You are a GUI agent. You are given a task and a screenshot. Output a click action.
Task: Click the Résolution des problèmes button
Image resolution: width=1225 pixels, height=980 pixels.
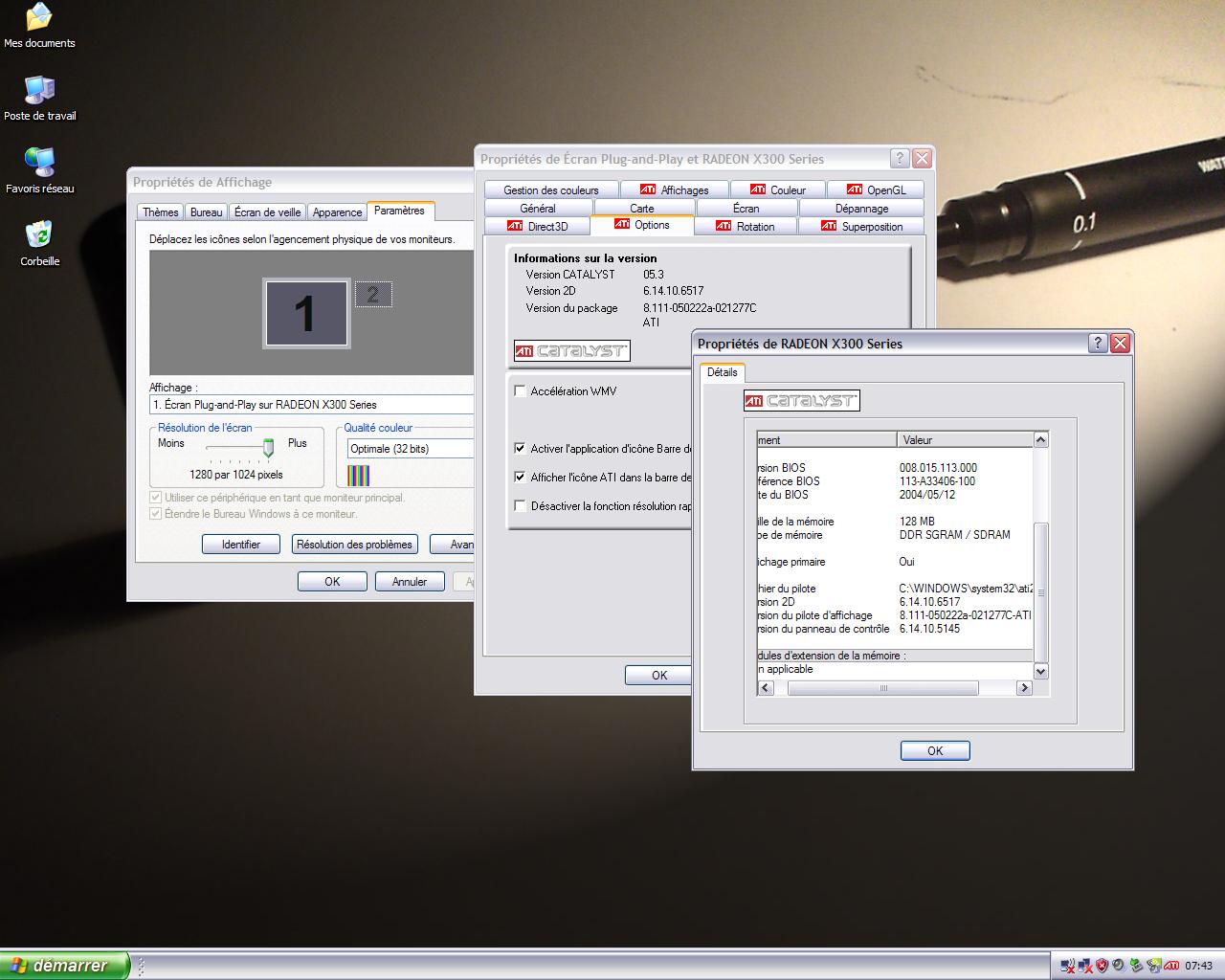click(x=354, y=544)
